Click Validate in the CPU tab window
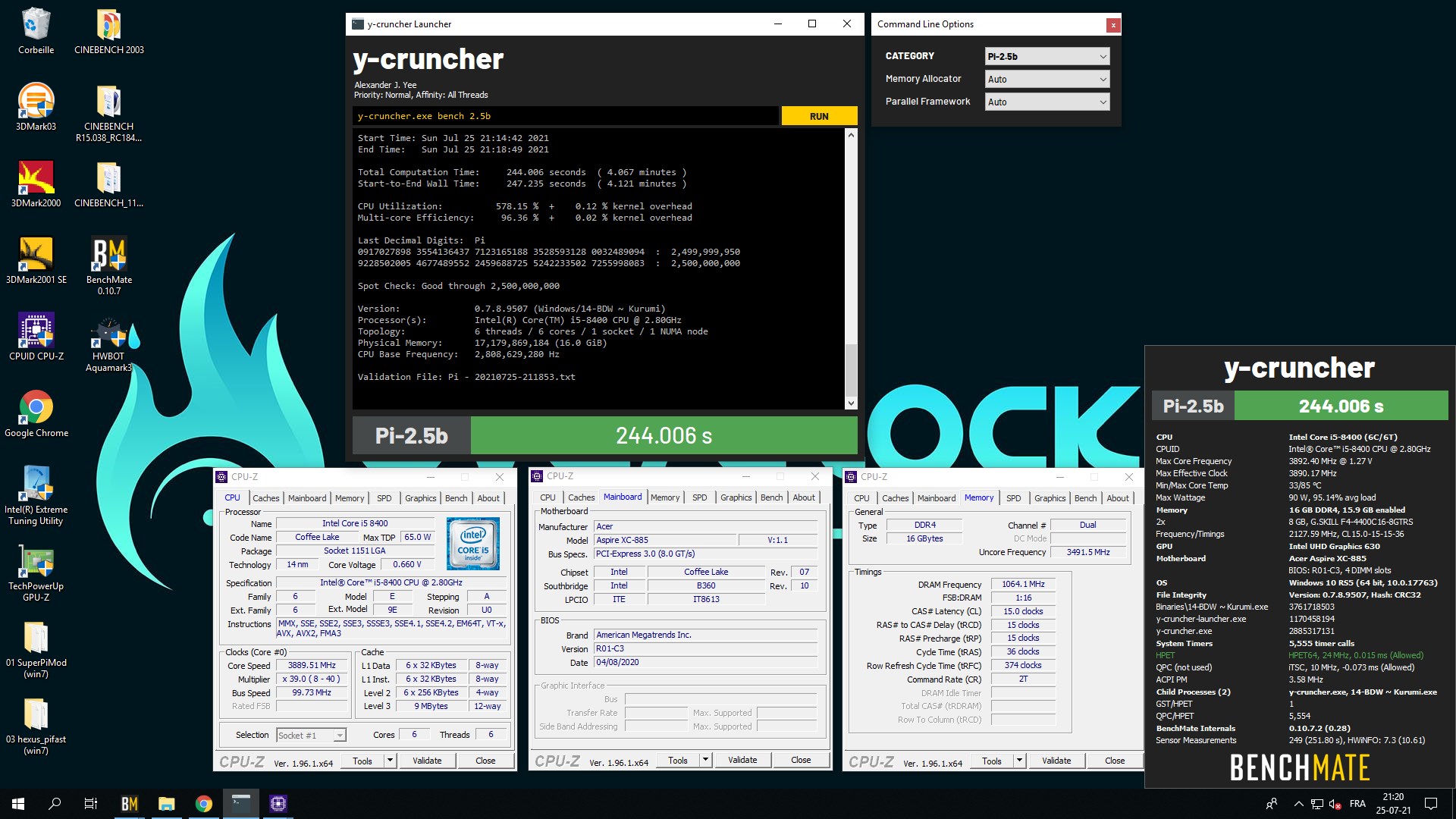 click(427, 761)
